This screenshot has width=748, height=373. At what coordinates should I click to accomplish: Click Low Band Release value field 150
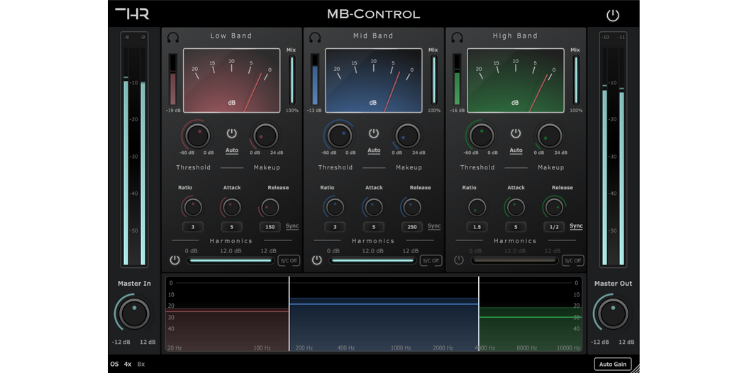pos(270,227)
